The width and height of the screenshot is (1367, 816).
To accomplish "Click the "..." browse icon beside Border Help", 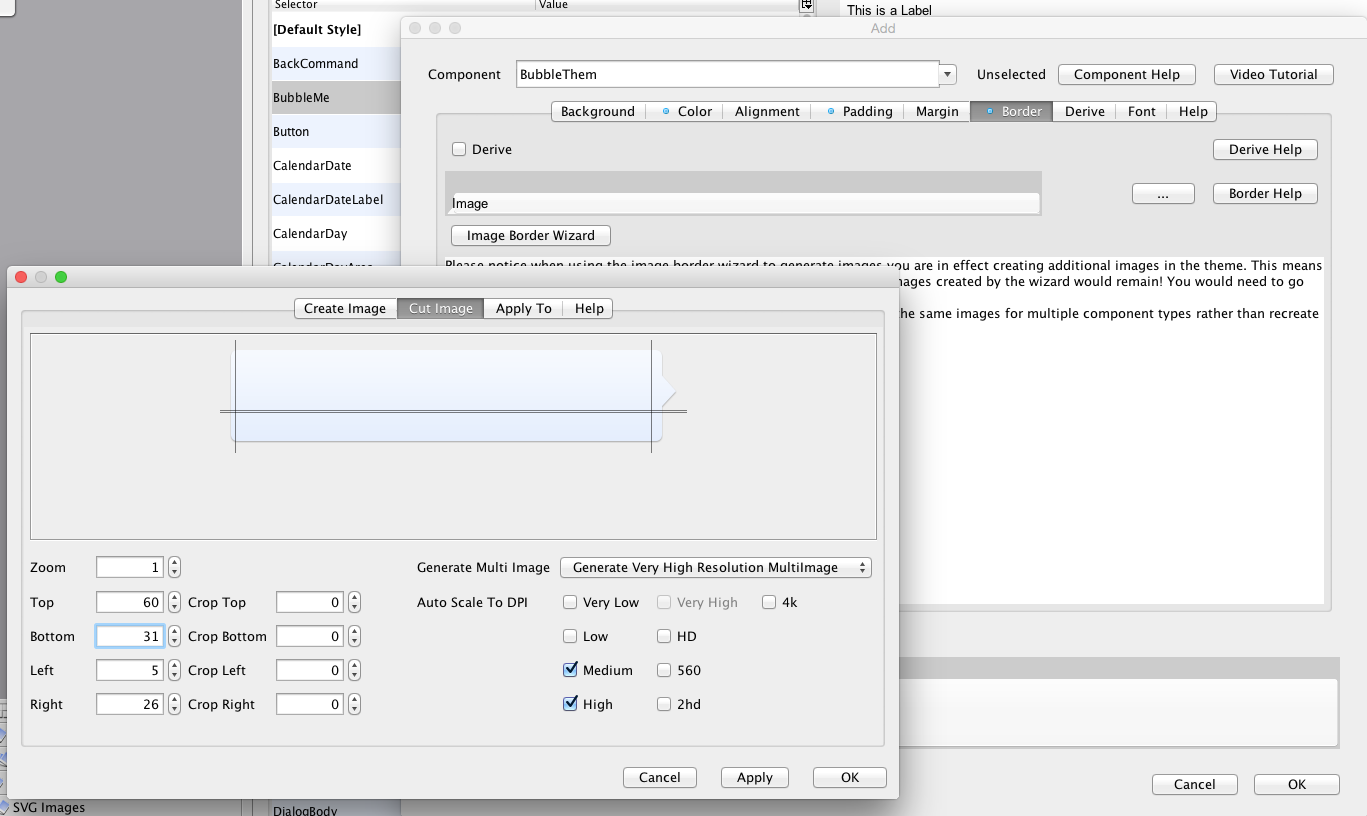I will click(1163, 193).
